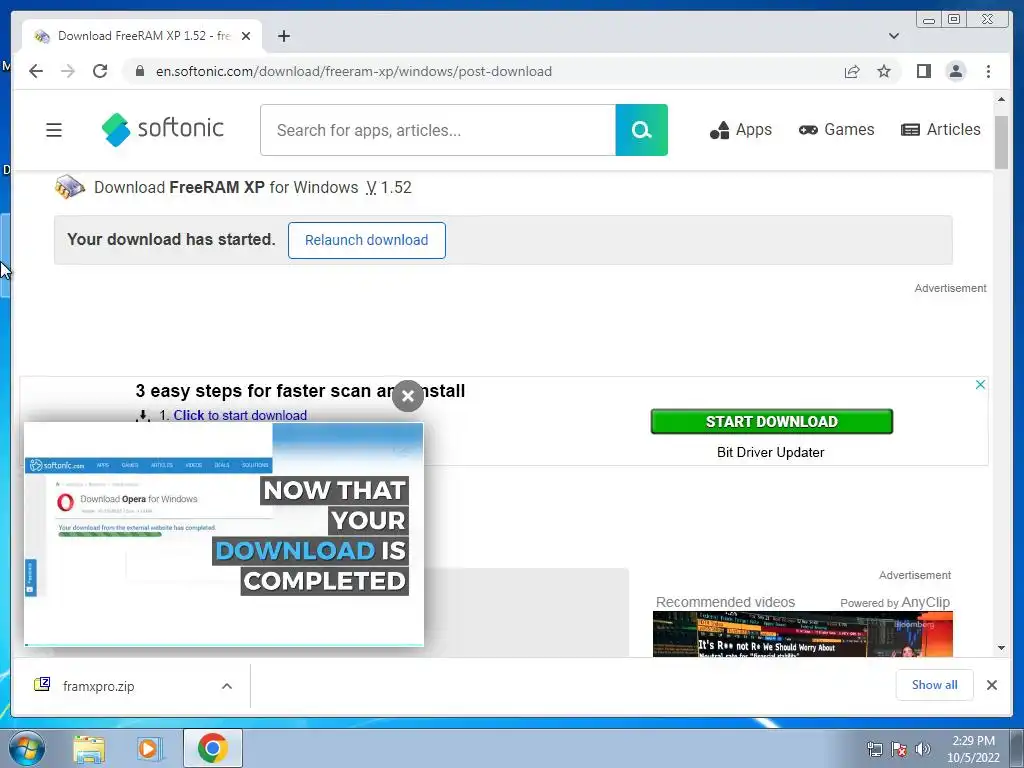
Task: Click the forward navigation arrow
Action: (x=68, y=71)
